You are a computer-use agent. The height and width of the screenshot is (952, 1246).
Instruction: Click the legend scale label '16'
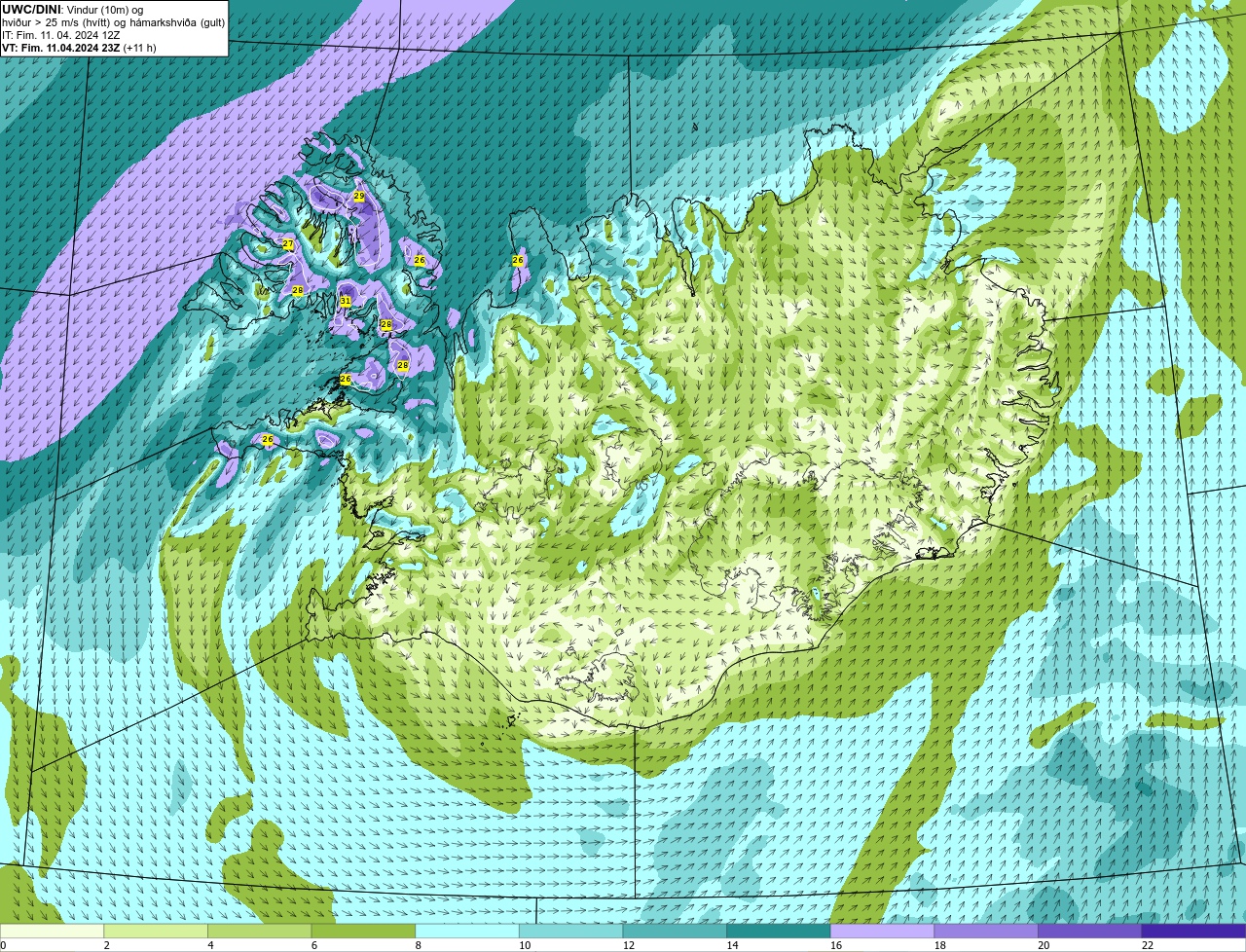point(836,945)
